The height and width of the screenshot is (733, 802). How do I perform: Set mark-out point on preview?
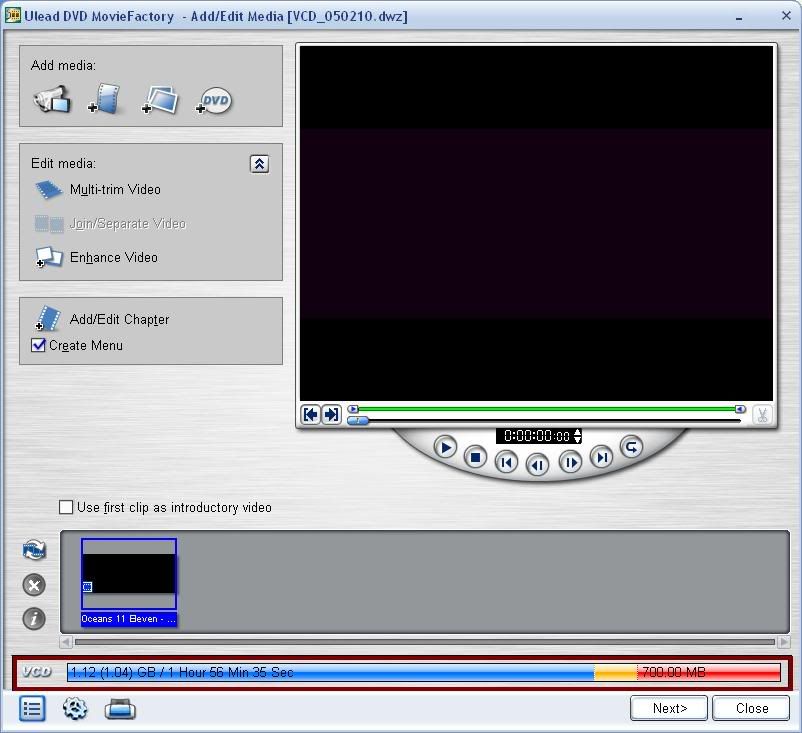point(331,414)
